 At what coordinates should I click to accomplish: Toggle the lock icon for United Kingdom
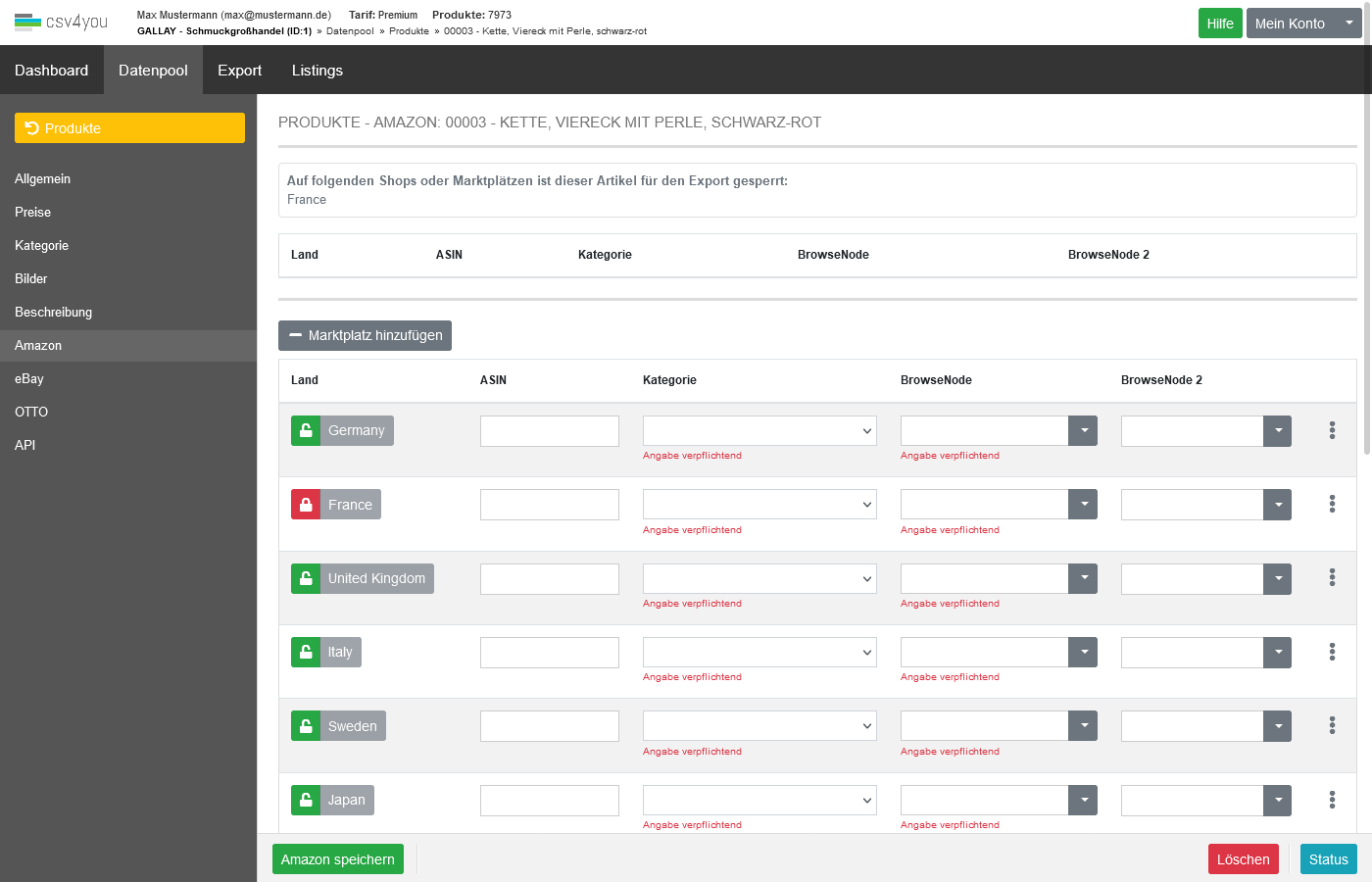[306, 578]
